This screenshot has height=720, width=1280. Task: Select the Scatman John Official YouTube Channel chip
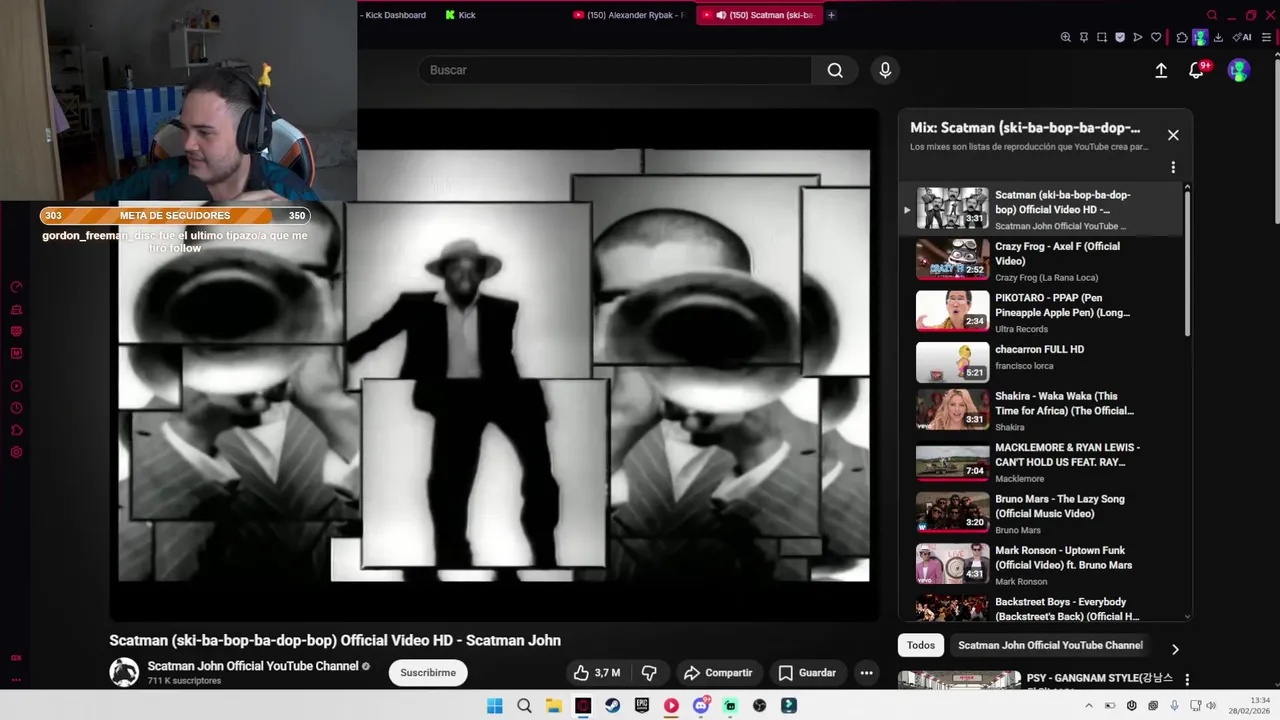tap(1050, 645)
